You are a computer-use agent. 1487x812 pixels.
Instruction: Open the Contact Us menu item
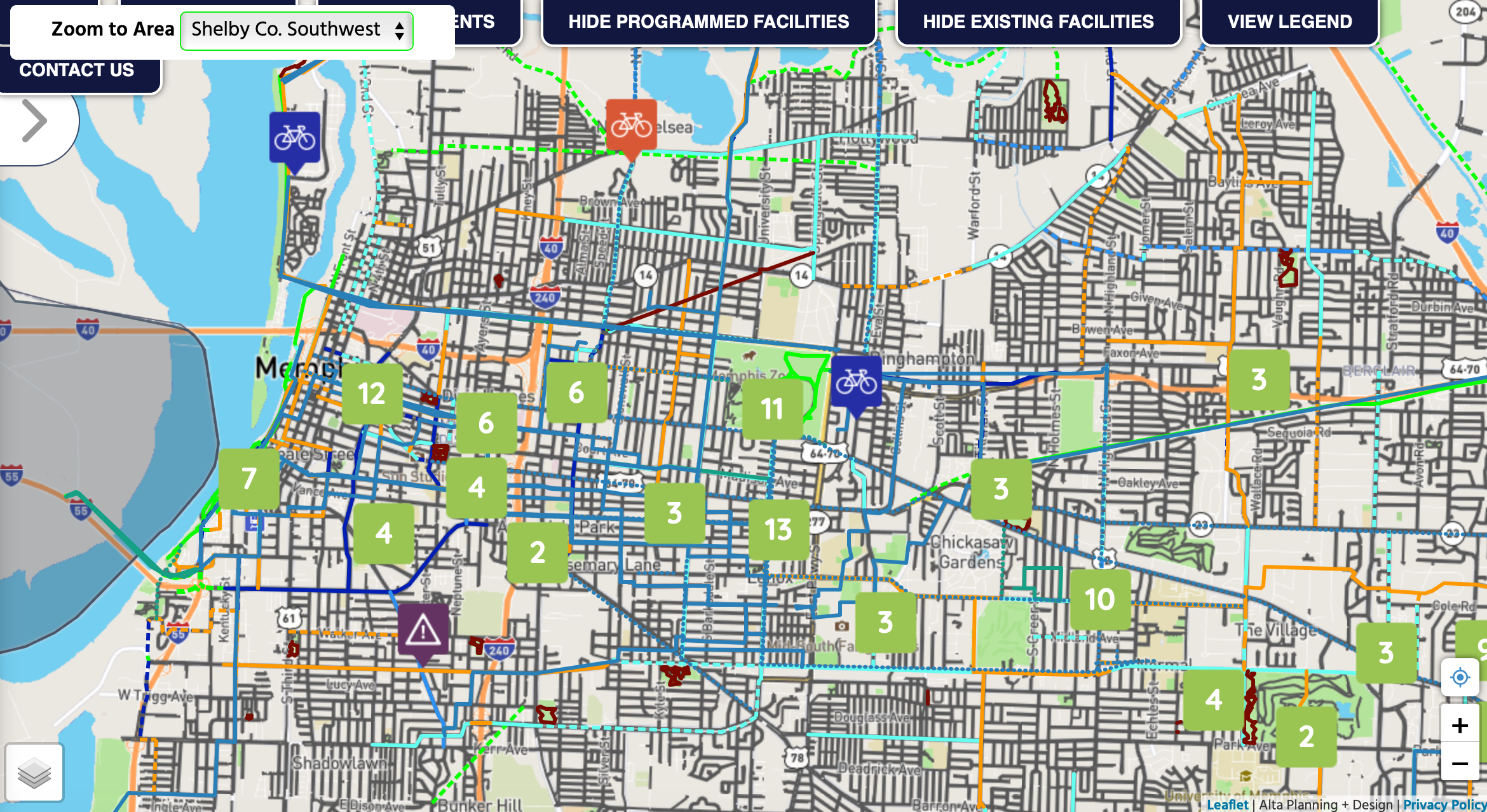[x=77, y=70]
